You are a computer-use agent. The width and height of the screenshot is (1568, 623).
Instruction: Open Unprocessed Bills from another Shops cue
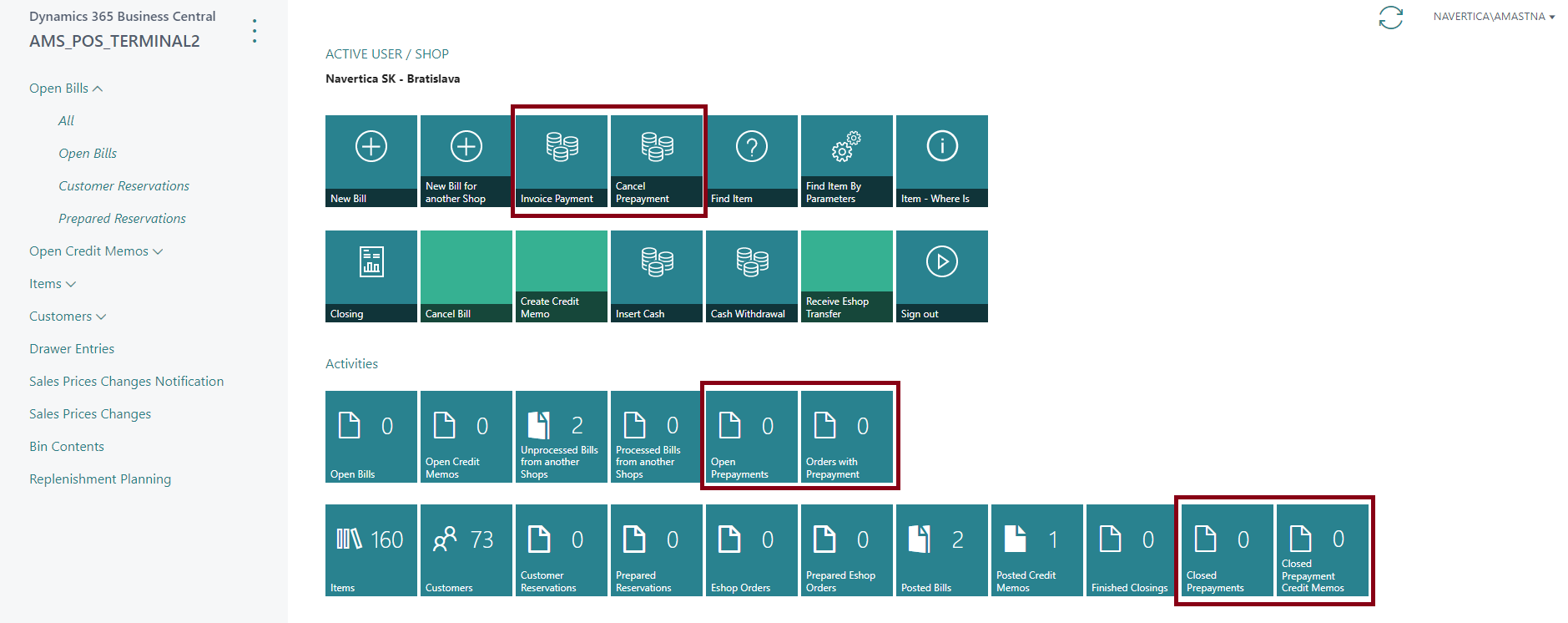tap(562, 437)
